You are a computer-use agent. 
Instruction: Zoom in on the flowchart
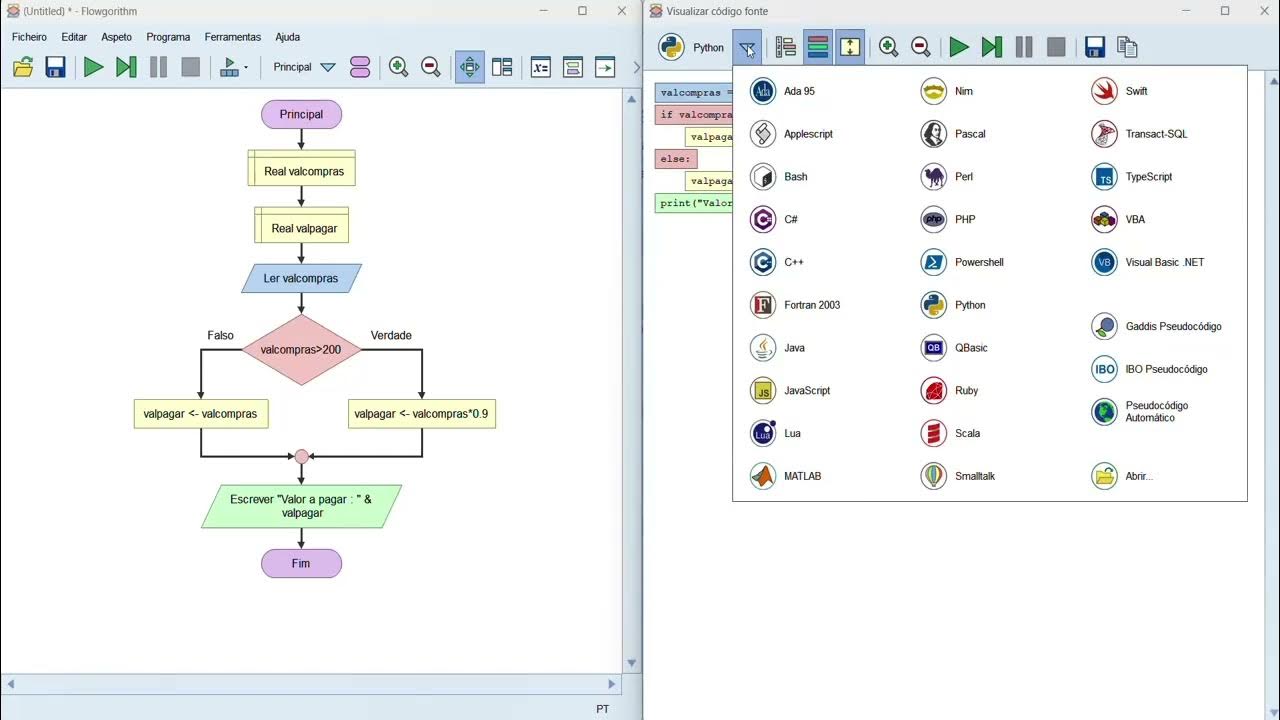coord(398,67)
